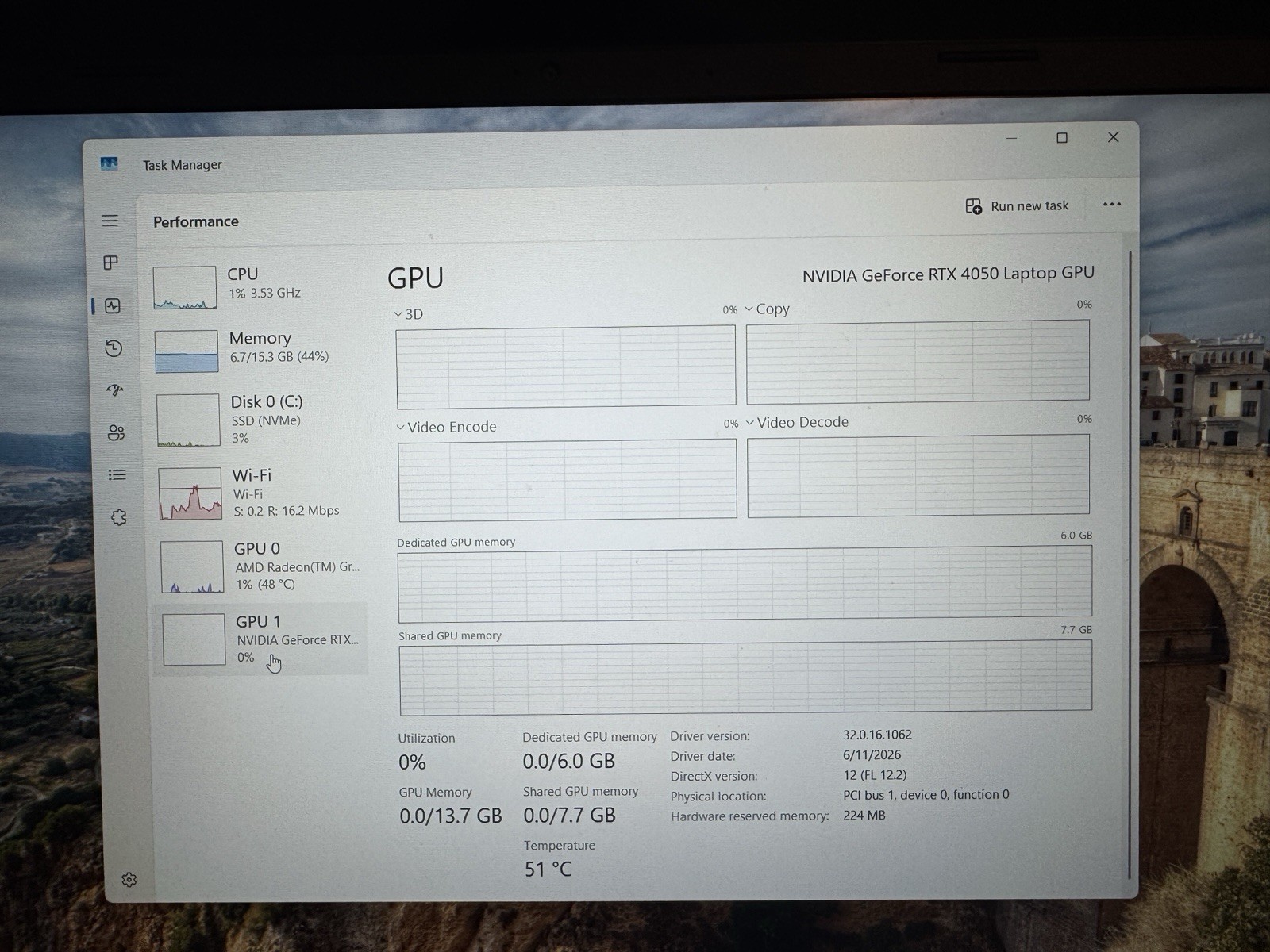Click the Performance page heading

(x=196, y=221)
